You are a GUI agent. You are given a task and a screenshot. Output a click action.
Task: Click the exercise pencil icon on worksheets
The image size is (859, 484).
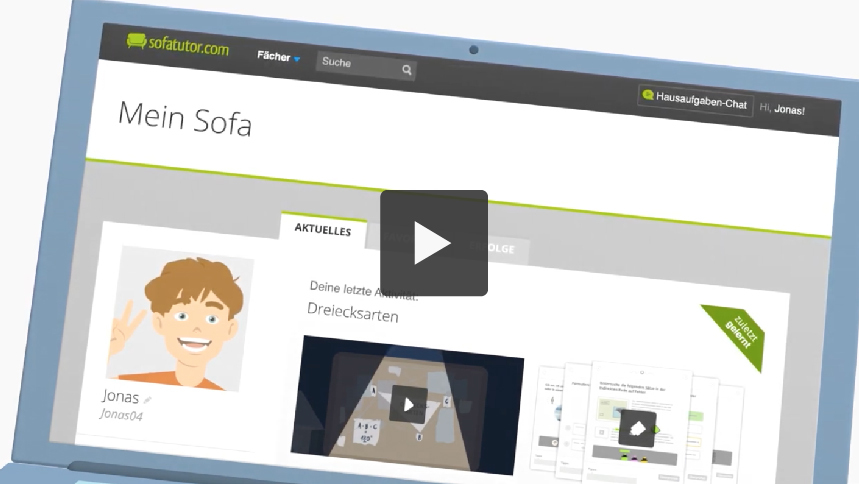(637, 430)
